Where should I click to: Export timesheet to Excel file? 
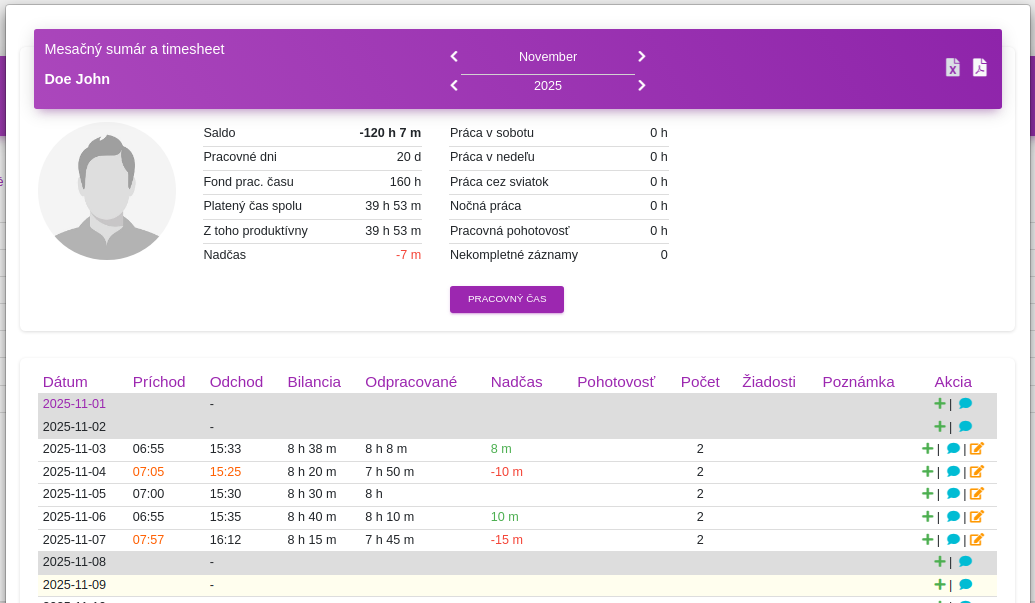pos(952,67)
